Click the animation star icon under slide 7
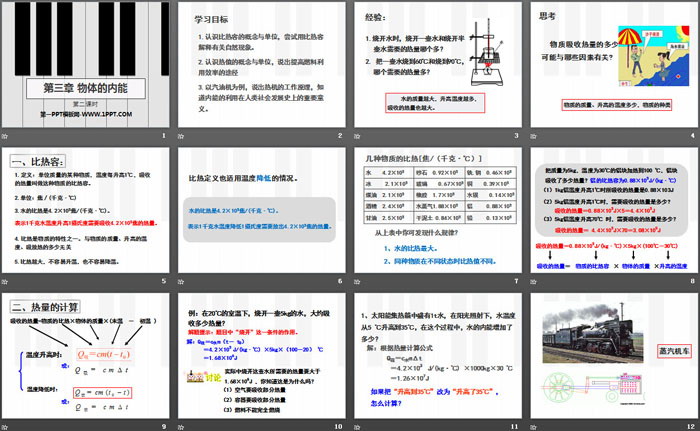Viewport: 700px width, 431px height. click(x=357, y=281)
